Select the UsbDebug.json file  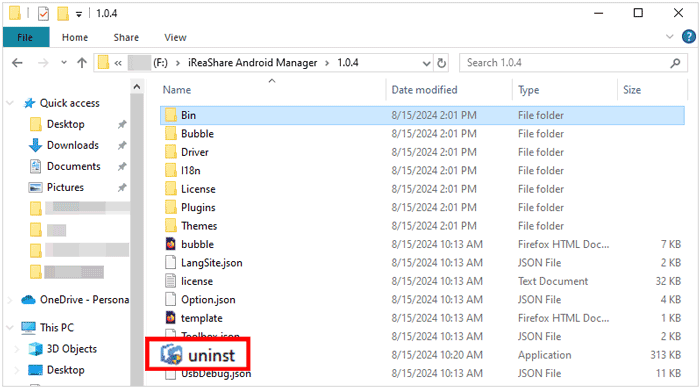click(x=216, y=374)
